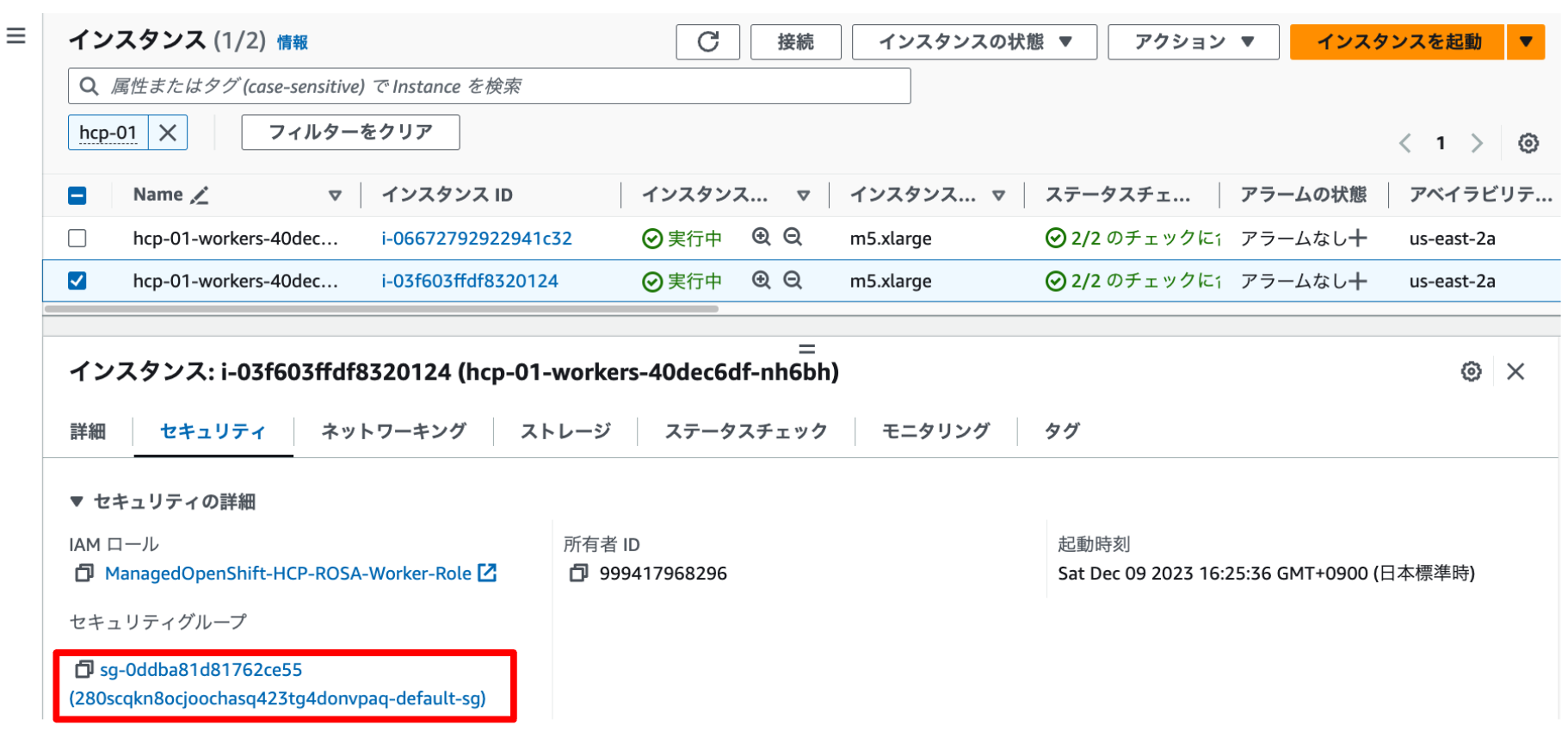Screen dimensions: 1568x738
Task: Click the hcp-01 filter tag
Action: click(108, 133)
